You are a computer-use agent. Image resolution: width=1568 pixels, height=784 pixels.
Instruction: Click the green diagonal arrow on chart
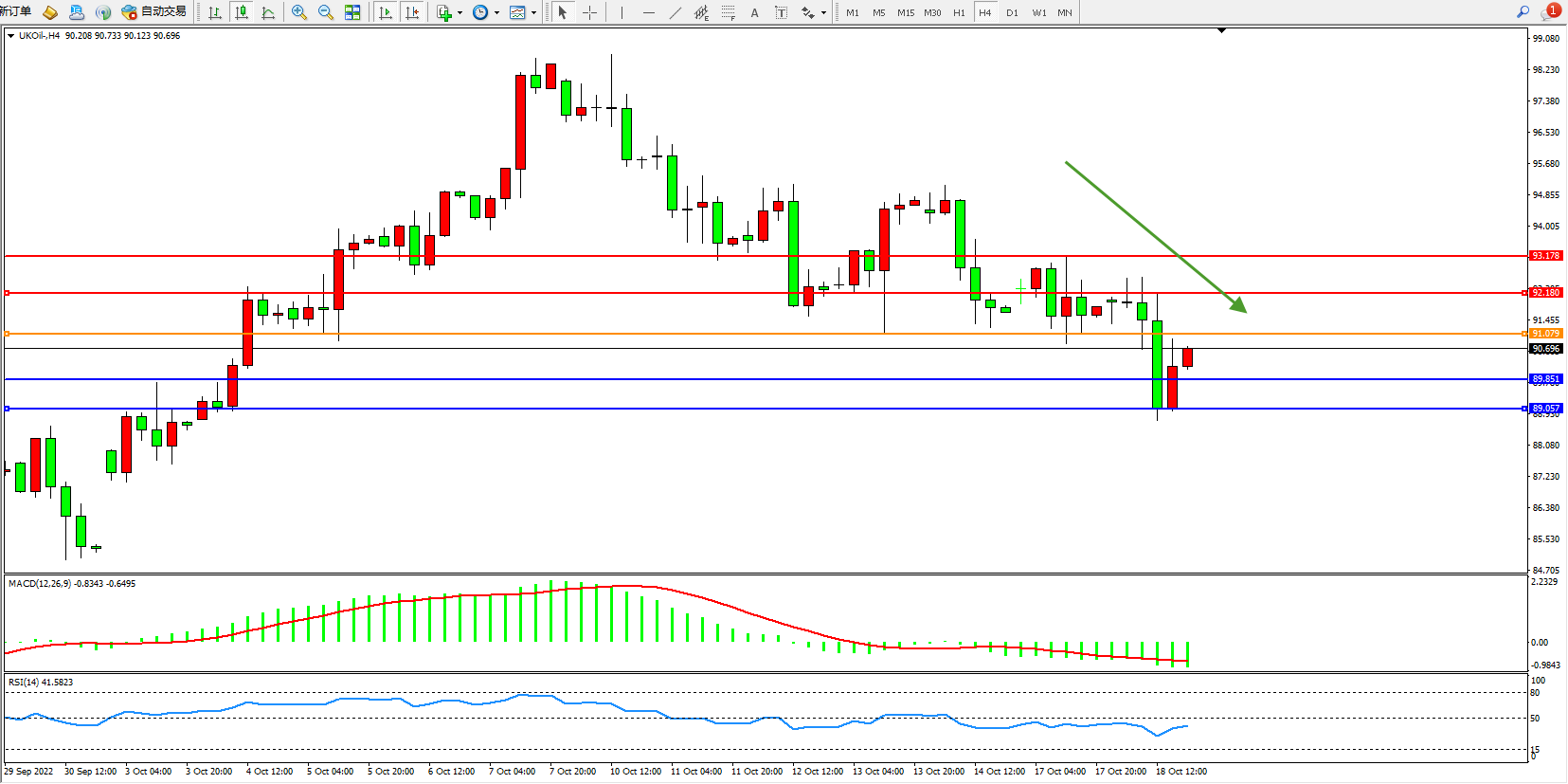[x=1155, y=236]
